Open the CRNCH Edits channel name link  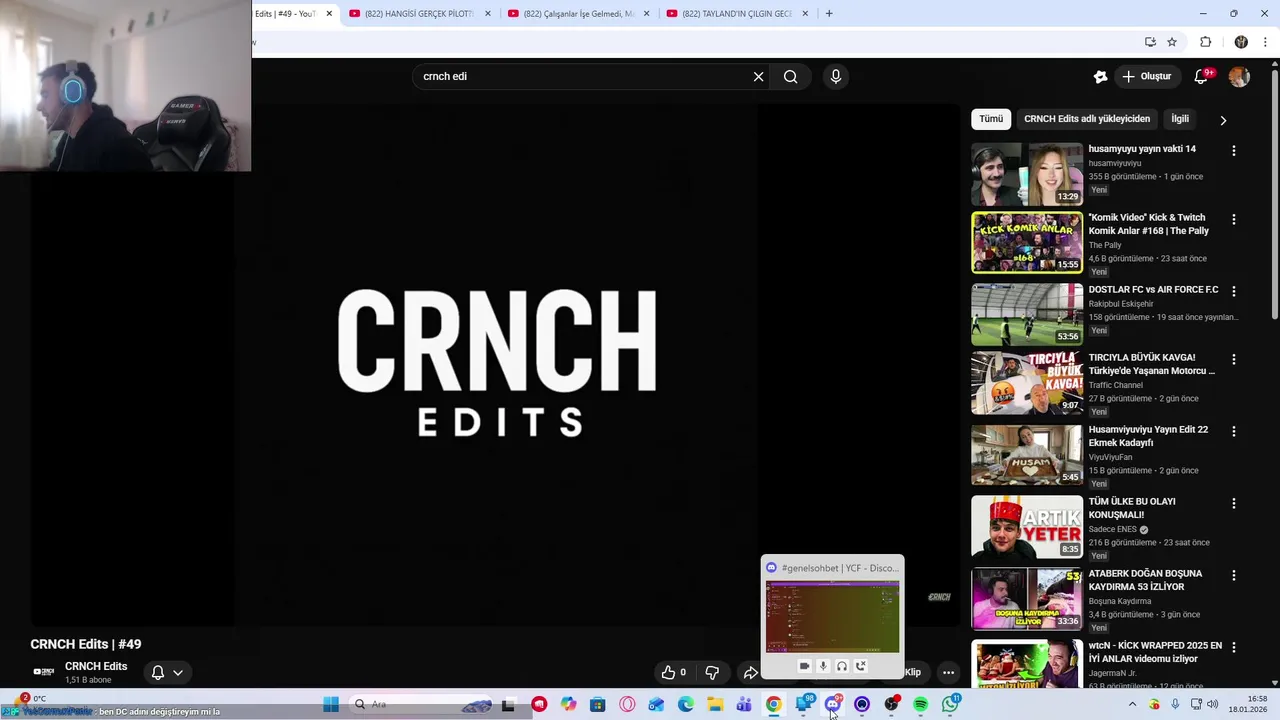[x=96, y=667]
